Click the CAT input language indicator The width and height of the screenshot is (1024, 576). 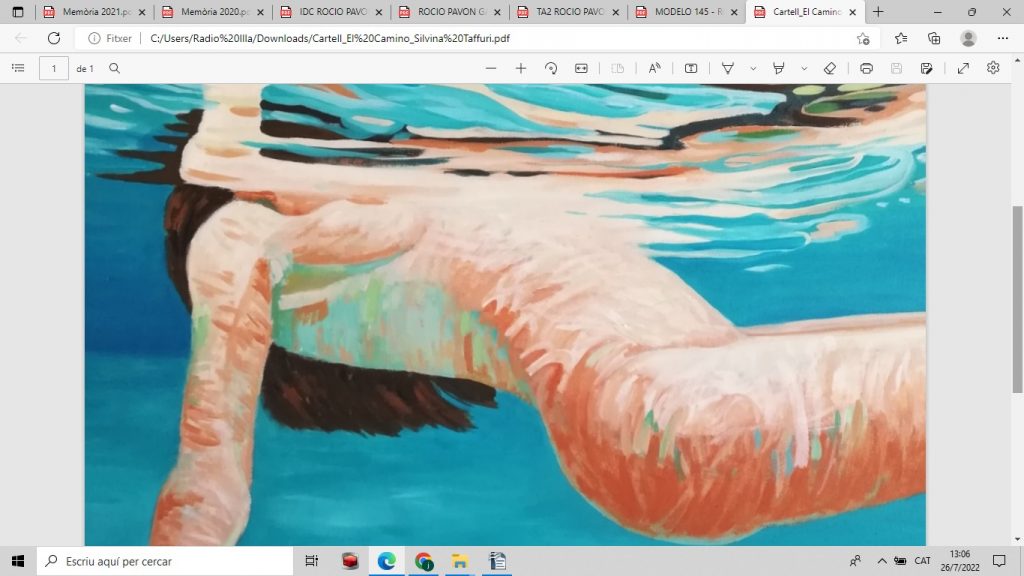pos(922,561)
